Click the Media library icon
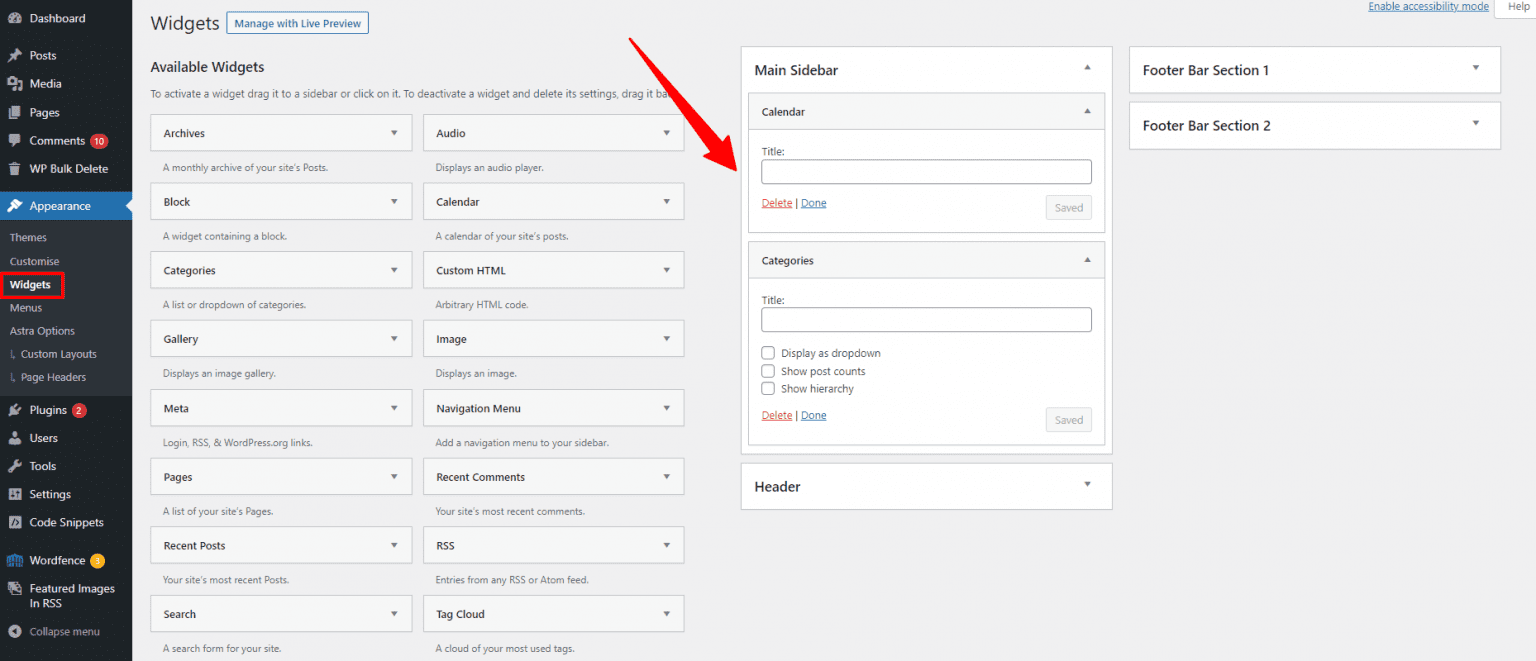The width and height of the screenshot is (1536, 661). coord(17,83)
